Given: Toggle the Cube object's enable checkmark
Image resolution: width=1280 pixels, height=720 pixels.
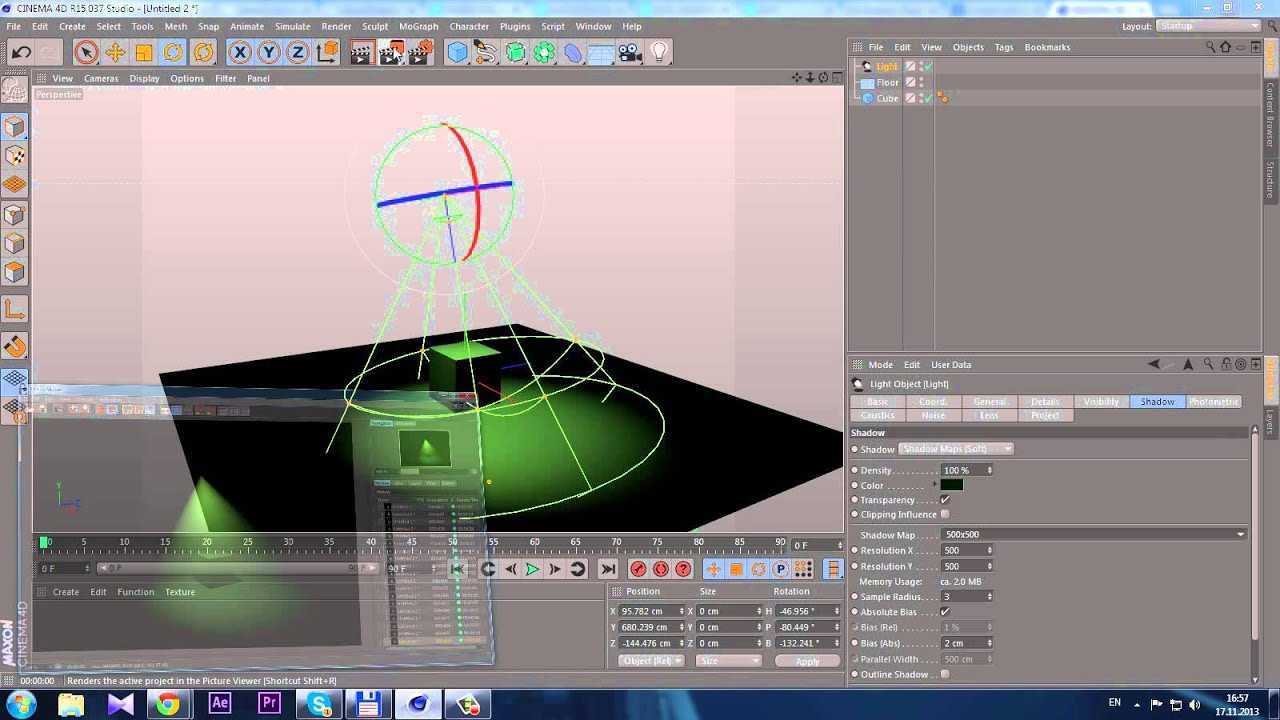Looking at the screenshot, I should (927, 98).
